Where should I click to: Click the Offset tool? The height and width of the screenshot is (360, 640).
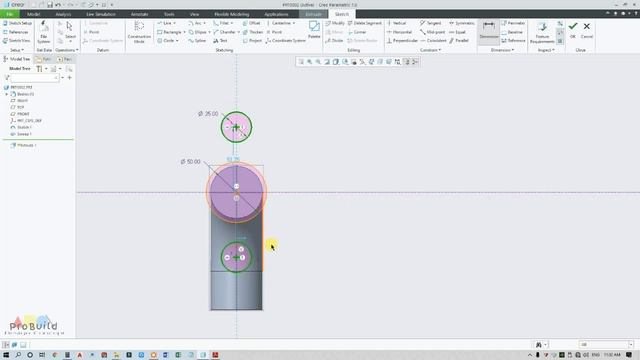point(251,23)
